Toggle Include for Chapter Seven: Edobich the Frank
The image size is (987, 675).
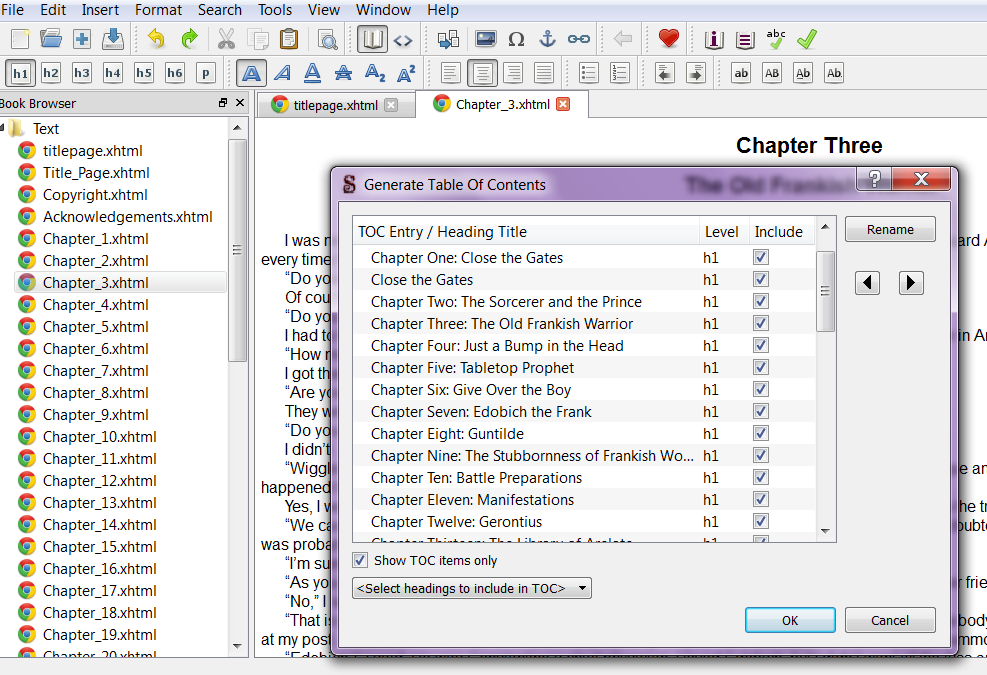pos(760,412)
